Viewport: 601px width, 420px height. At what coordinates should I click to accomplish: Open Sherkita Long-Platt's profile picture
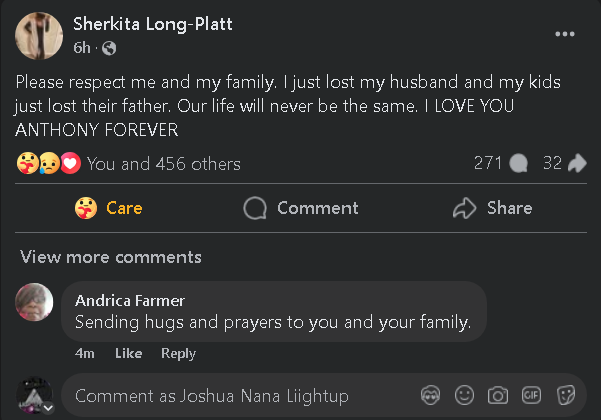click(40, 36)
